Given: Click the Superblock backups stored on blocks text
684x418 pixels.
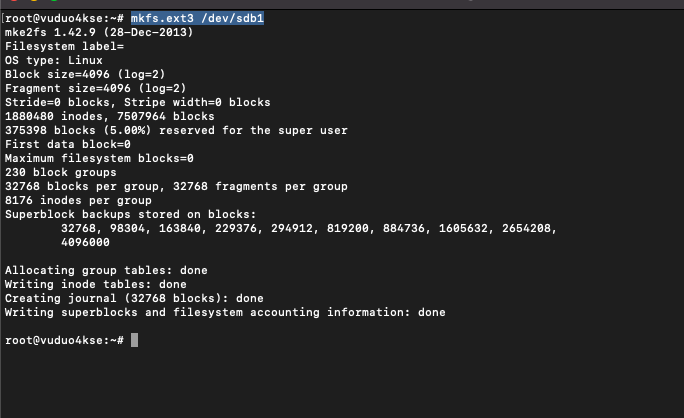Looking at the screenshot, I should tap(130, 214).
